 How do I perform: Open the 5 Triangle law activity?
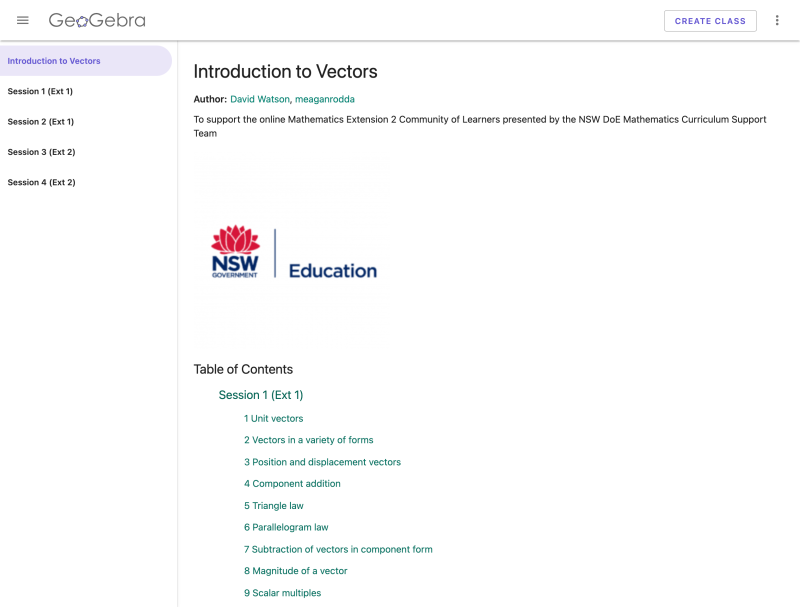coord(274,506)
